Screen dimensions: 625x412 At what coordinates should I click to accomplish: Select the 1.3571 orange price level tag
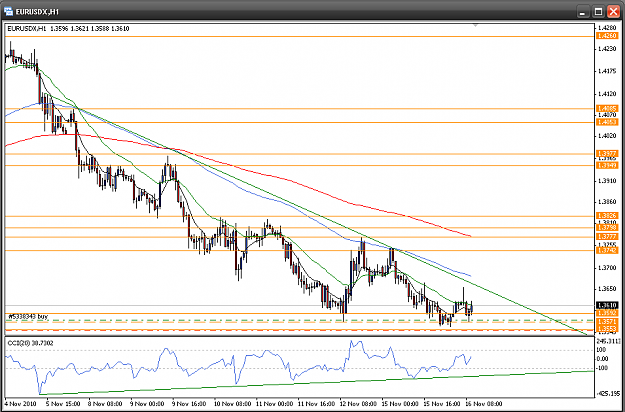point(607,322)
